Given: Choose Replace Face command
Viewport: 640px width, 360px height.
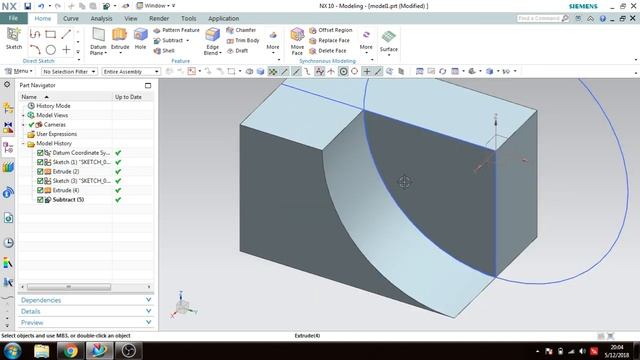Looking at the screenshot, I should 329,40.
